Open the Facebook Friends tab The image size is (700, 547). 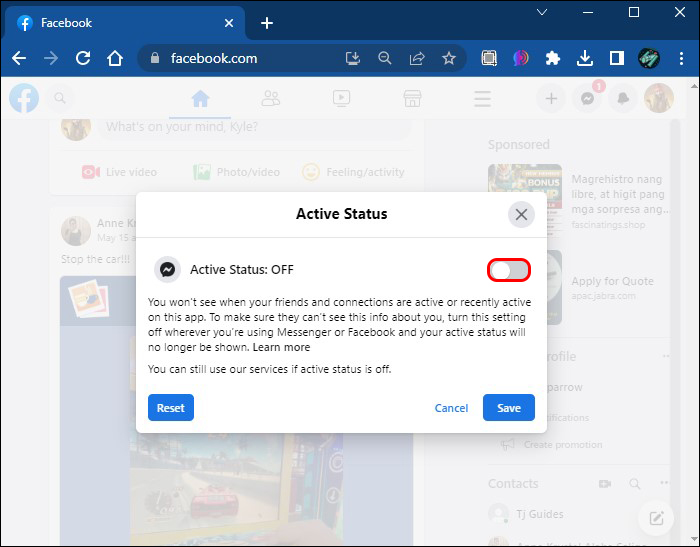pos(271,99)
